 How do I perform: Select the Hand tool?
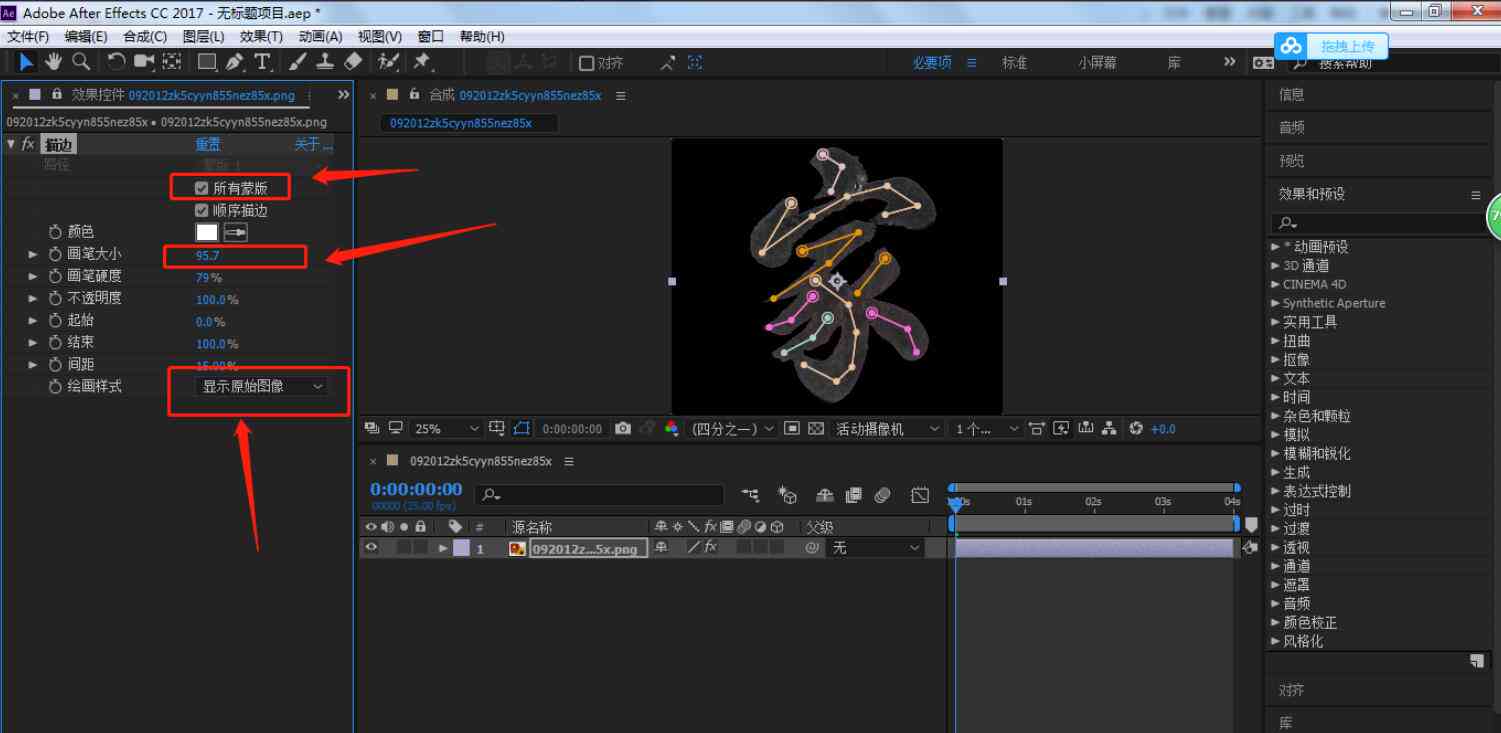coord(53,62)
